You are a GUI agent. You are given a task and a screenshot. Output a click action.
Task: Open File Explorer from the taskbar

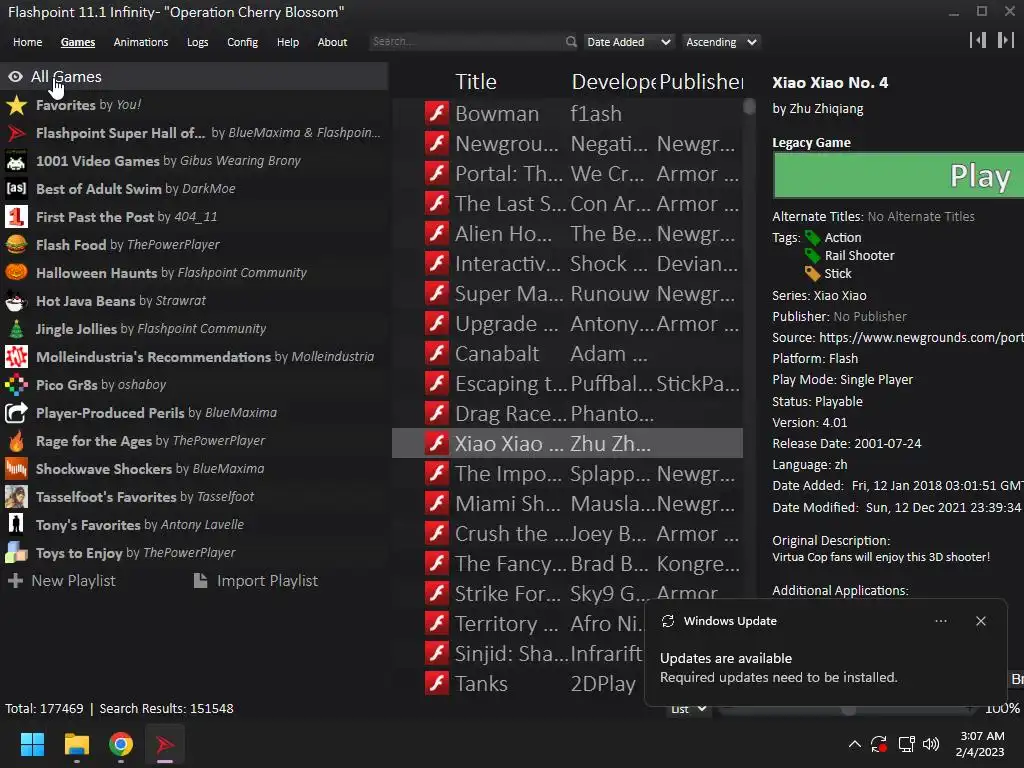76,744
